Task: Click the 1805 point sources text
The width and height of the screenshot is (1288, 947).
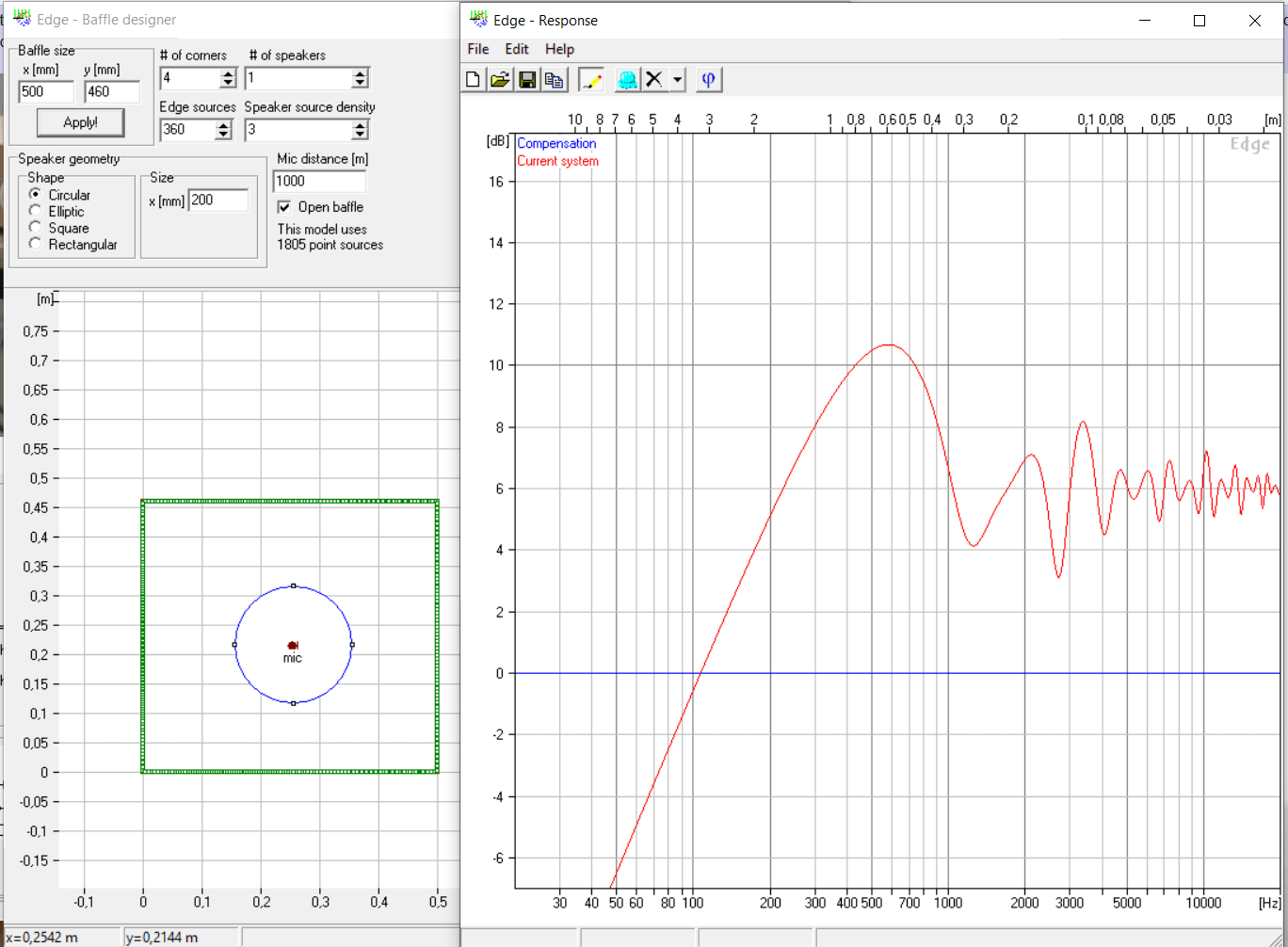Action: click(x=330, y=245)
